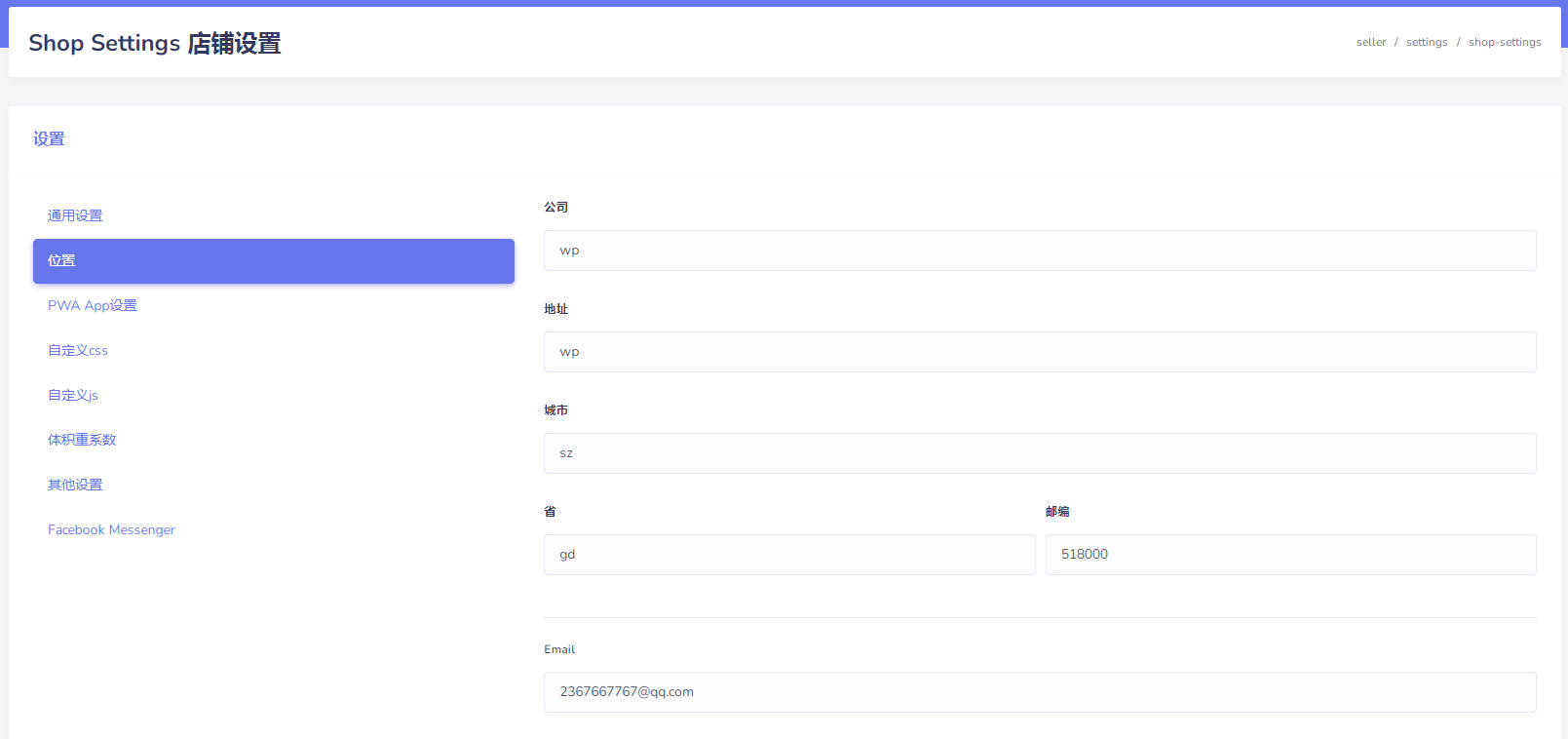Click the shop-settings breadcrumb item
This screenshot has width=1568, height=739.
(1504, 42)
